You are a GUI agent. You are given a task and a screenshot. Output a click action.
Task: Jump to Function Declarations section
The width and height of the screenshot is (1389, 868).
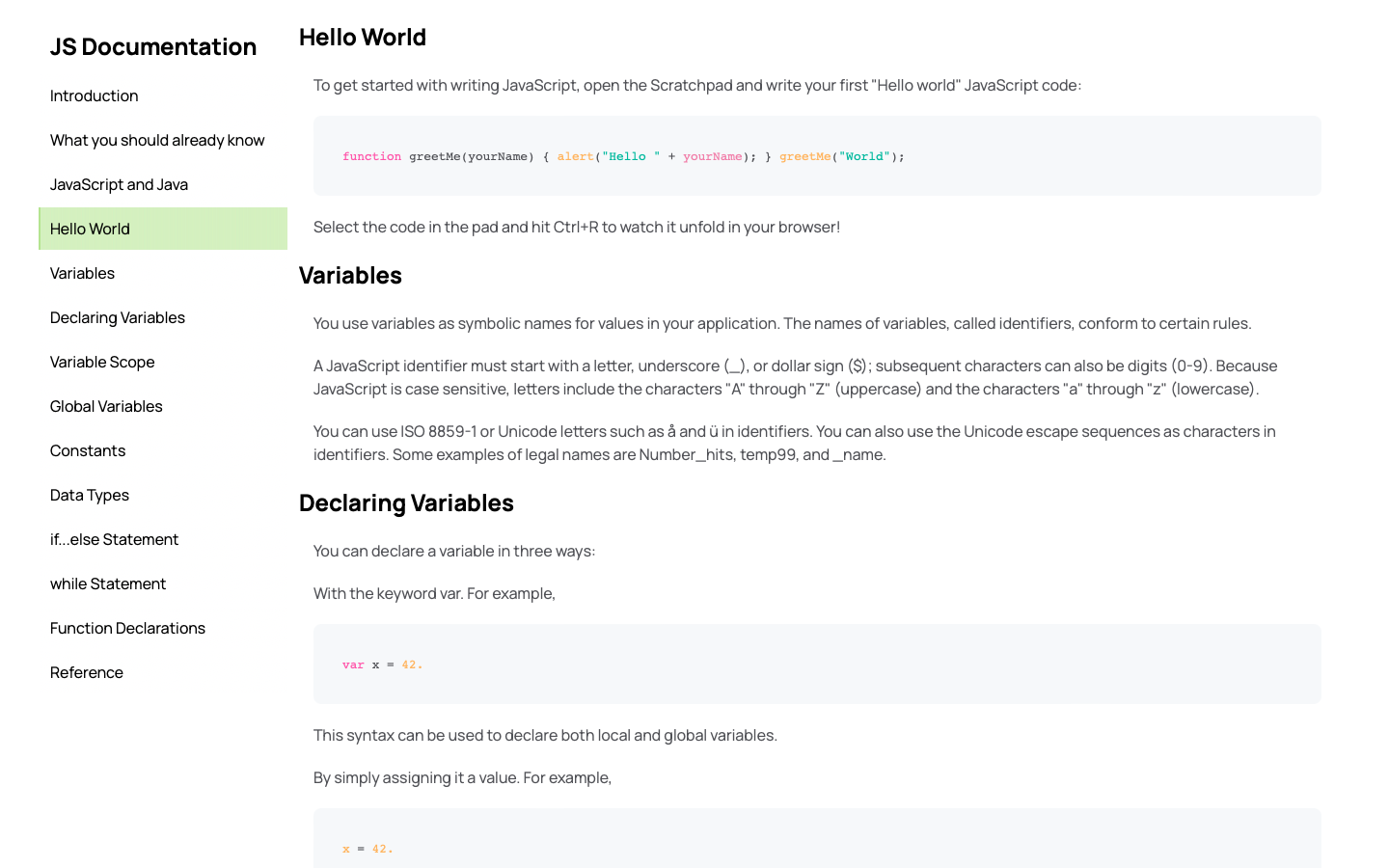(x=127, y=628)
